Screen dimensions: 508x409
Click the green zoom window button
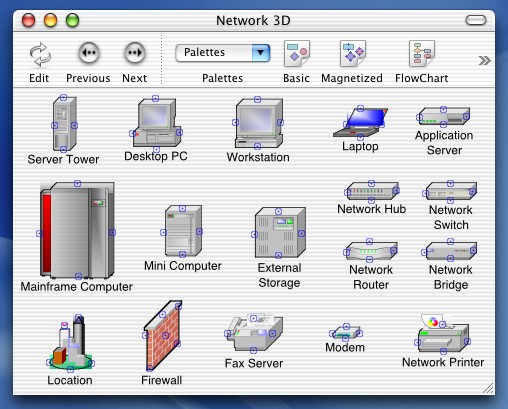coord(72,20)
